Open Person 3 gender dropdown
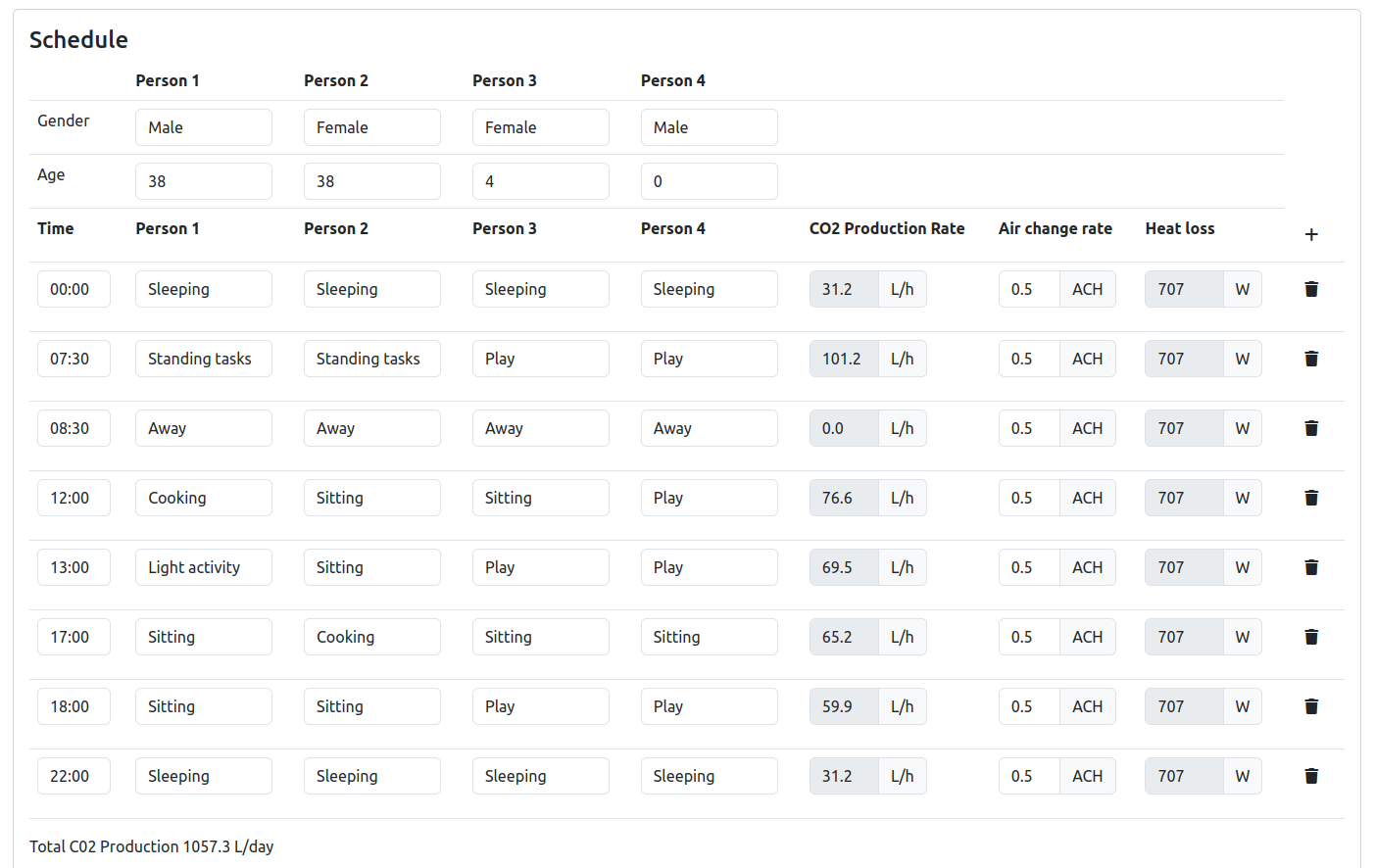 pyautogui.click(x=541, y=127)
